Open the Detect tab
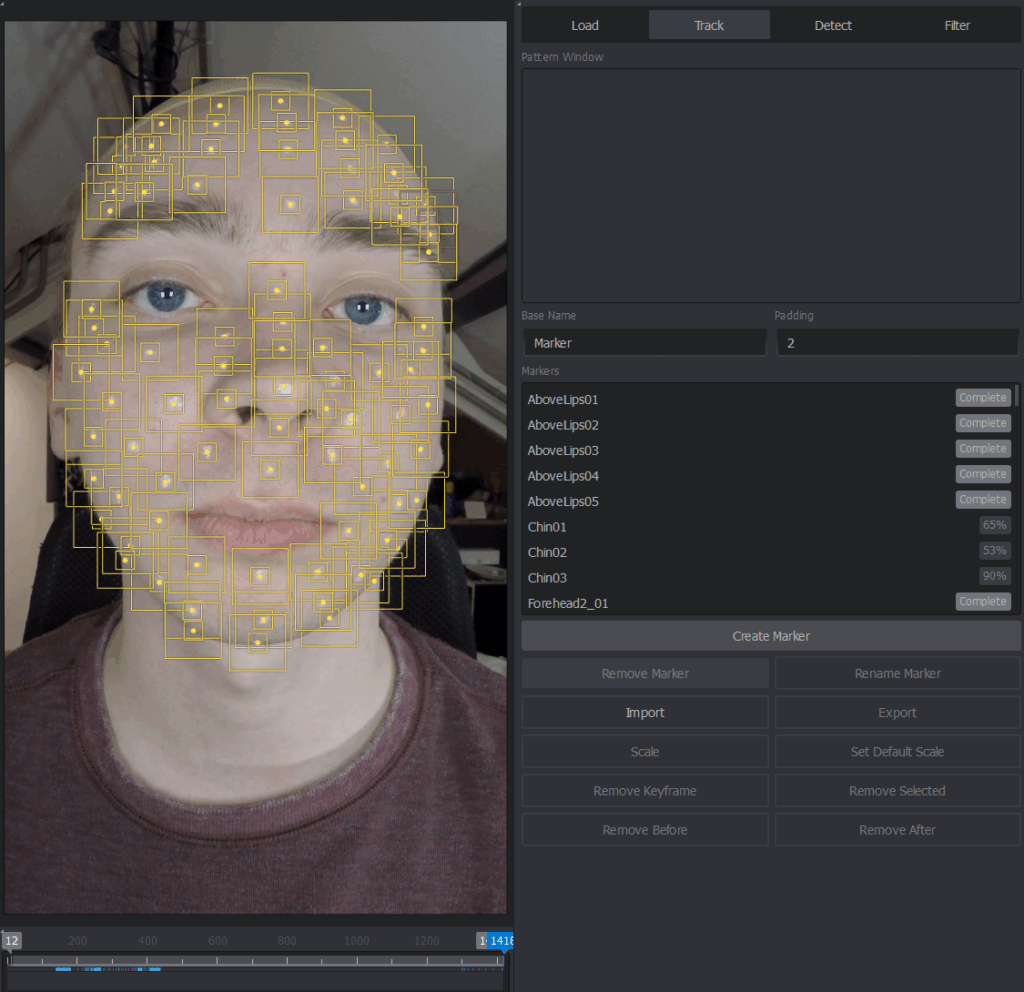Screen dimensions: 1024x992 pyautogui.click(x=833, y=25)
